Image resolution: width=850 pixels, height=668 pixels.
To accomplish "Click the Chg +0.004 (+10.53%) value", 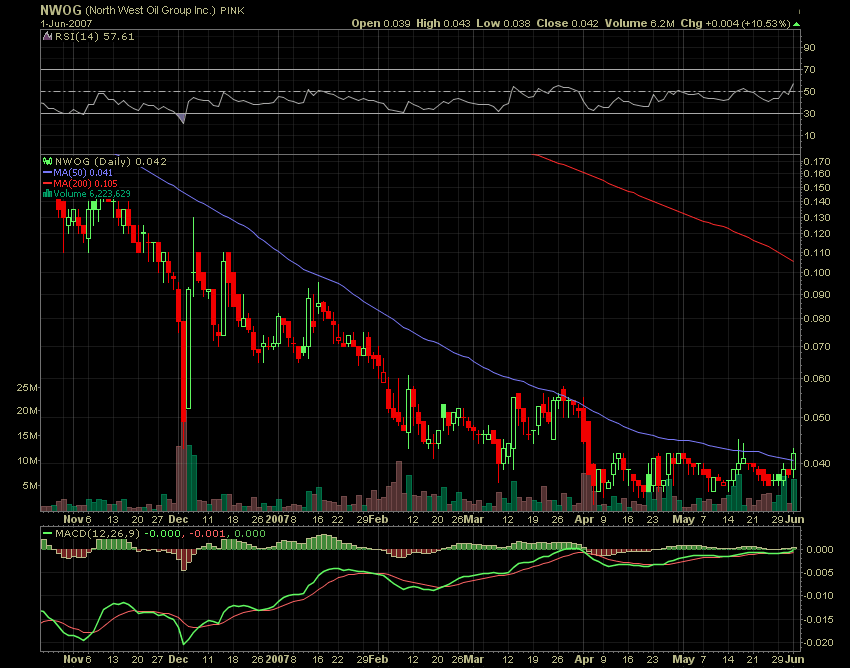I will (x=735, y=23).
